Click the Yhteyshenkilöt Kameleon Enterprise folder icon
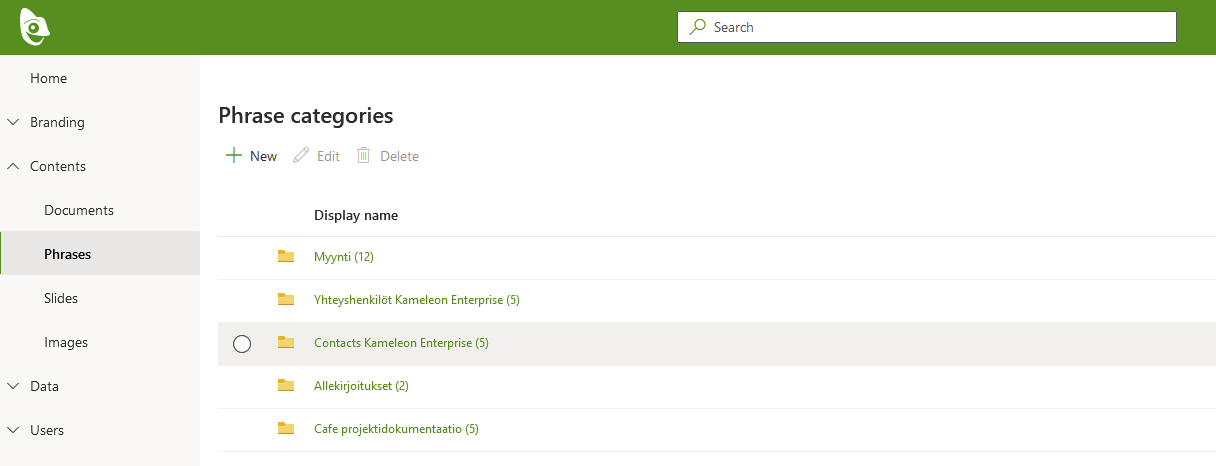Screen dimensions: 1216x466 pos(286,300)
